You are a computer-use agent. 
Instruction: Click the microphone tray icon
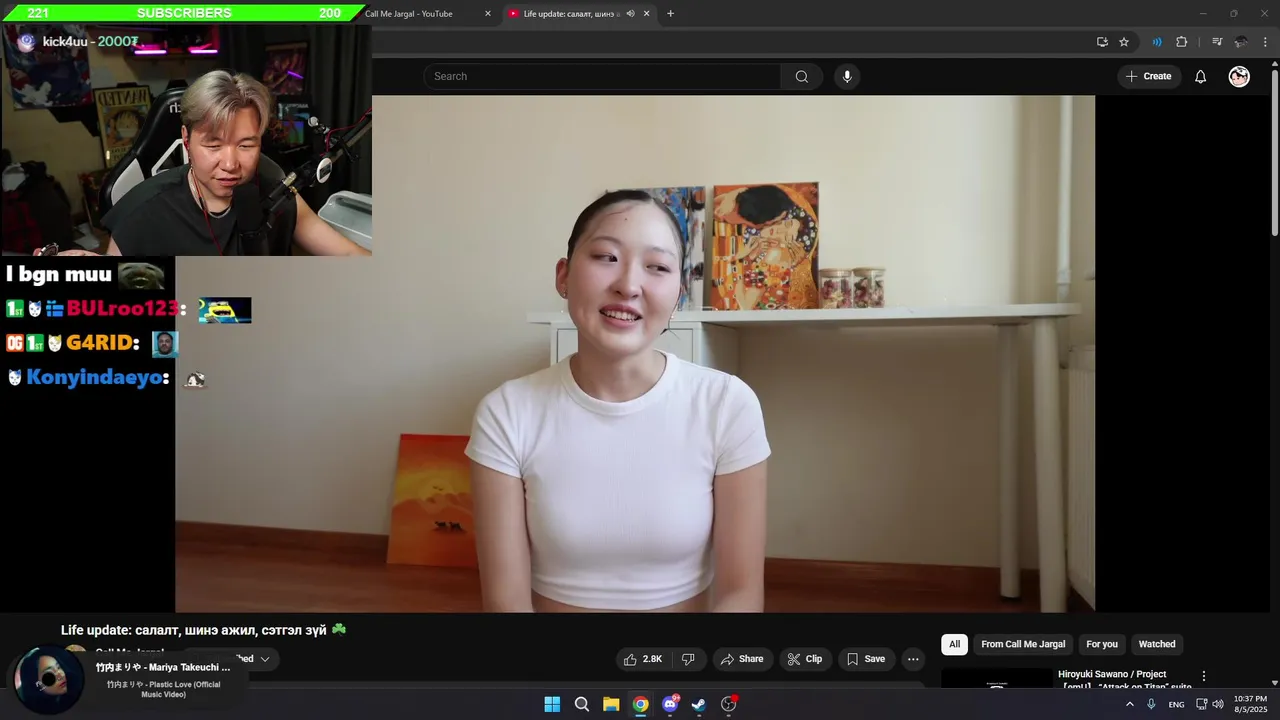pyautogui.click(x=1151, y=704)
